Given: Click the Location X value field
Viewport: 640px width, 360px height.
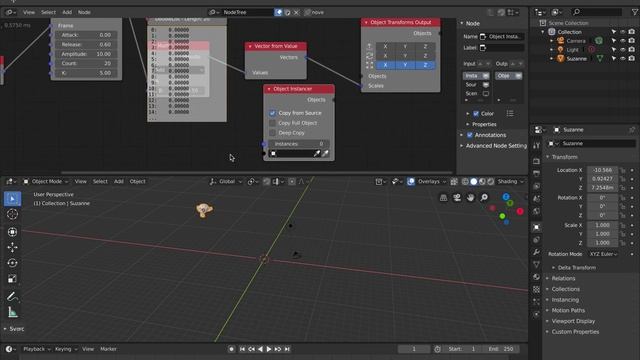Looking at the screenshot, I should tap(602, 170).
